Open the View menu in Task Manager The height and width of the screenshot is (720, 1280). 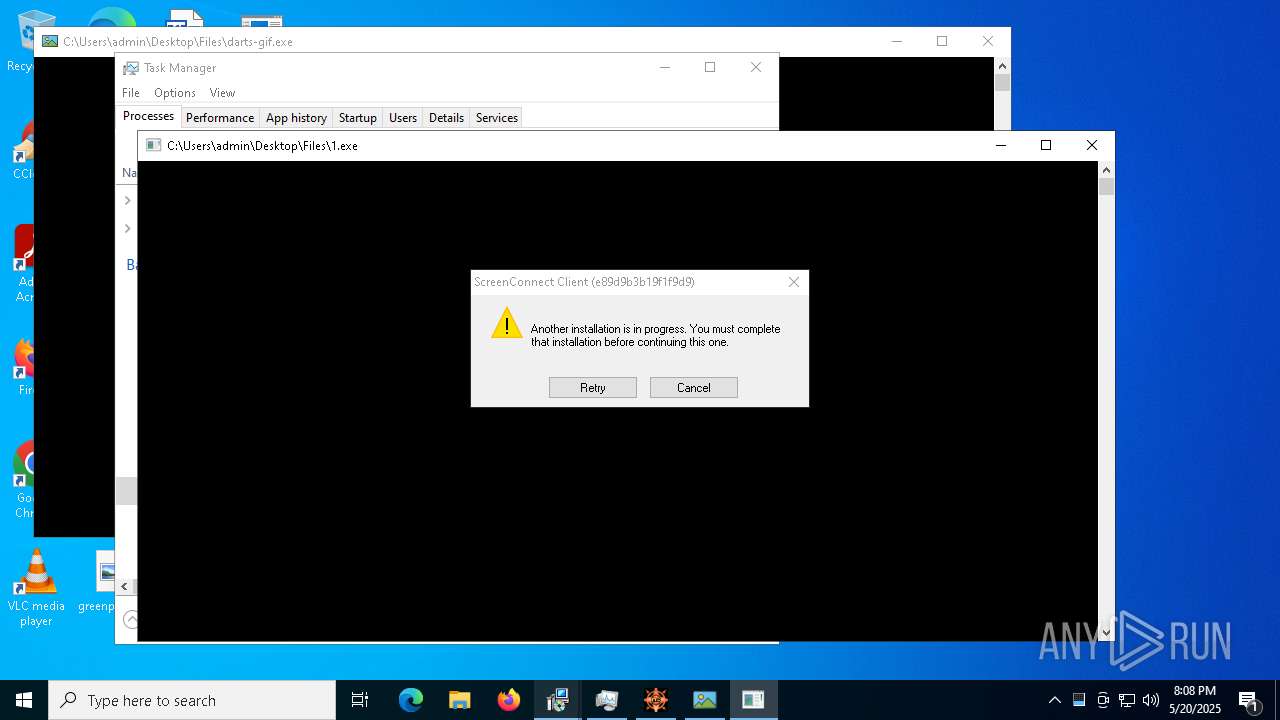[222, 93]
